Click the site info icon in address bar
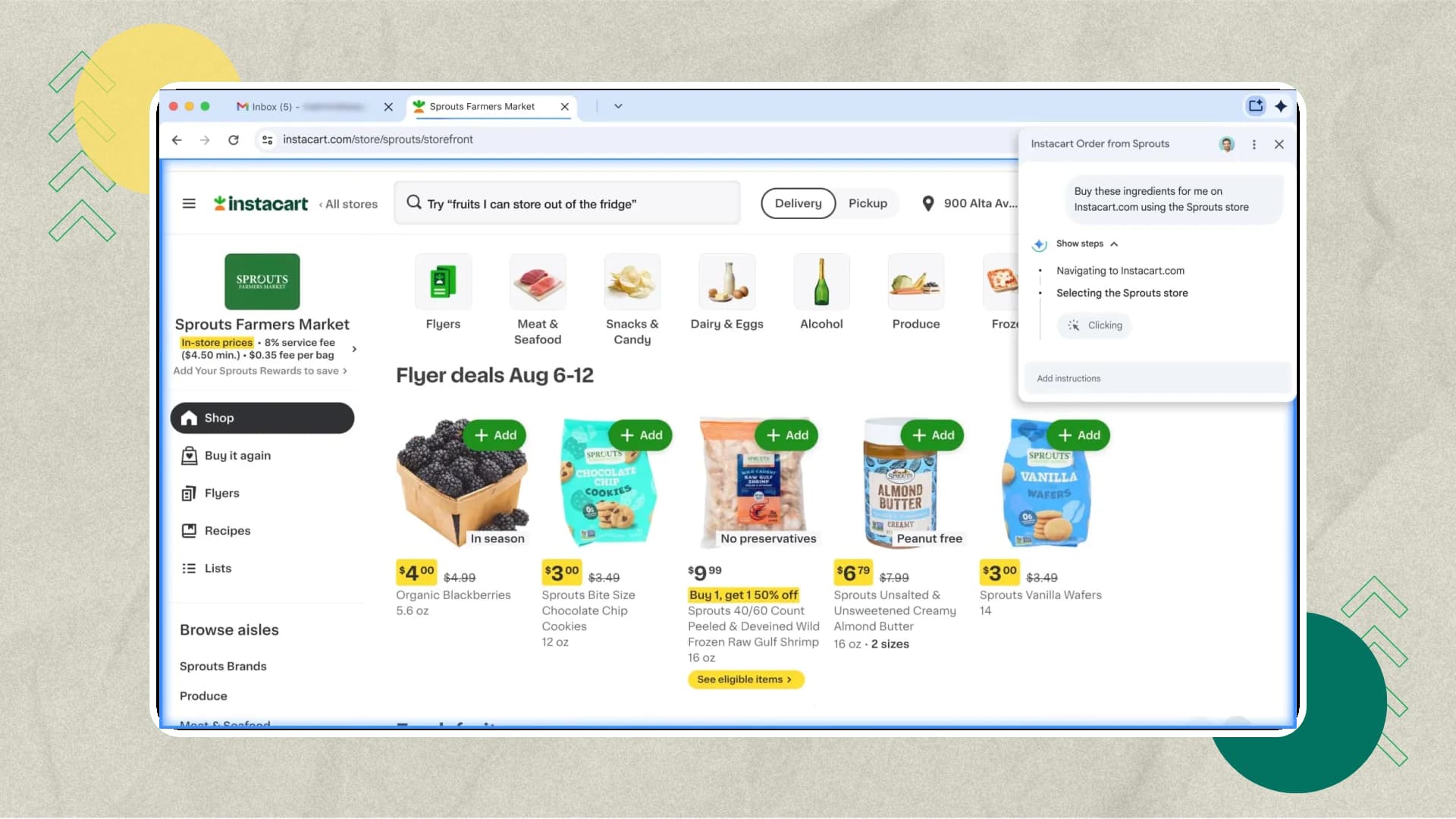 coord(267,140)
